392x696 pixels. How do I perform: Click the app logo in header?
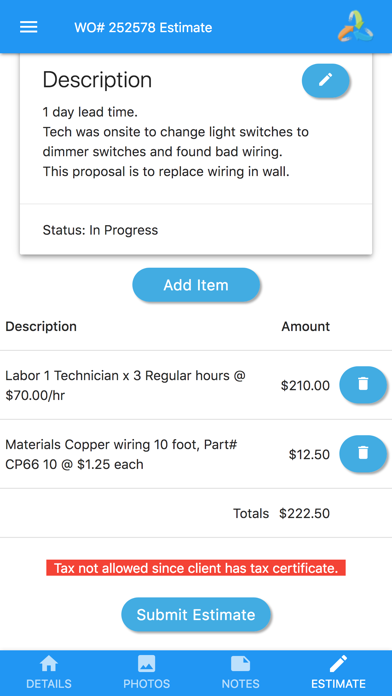click(x=355, y=26)
